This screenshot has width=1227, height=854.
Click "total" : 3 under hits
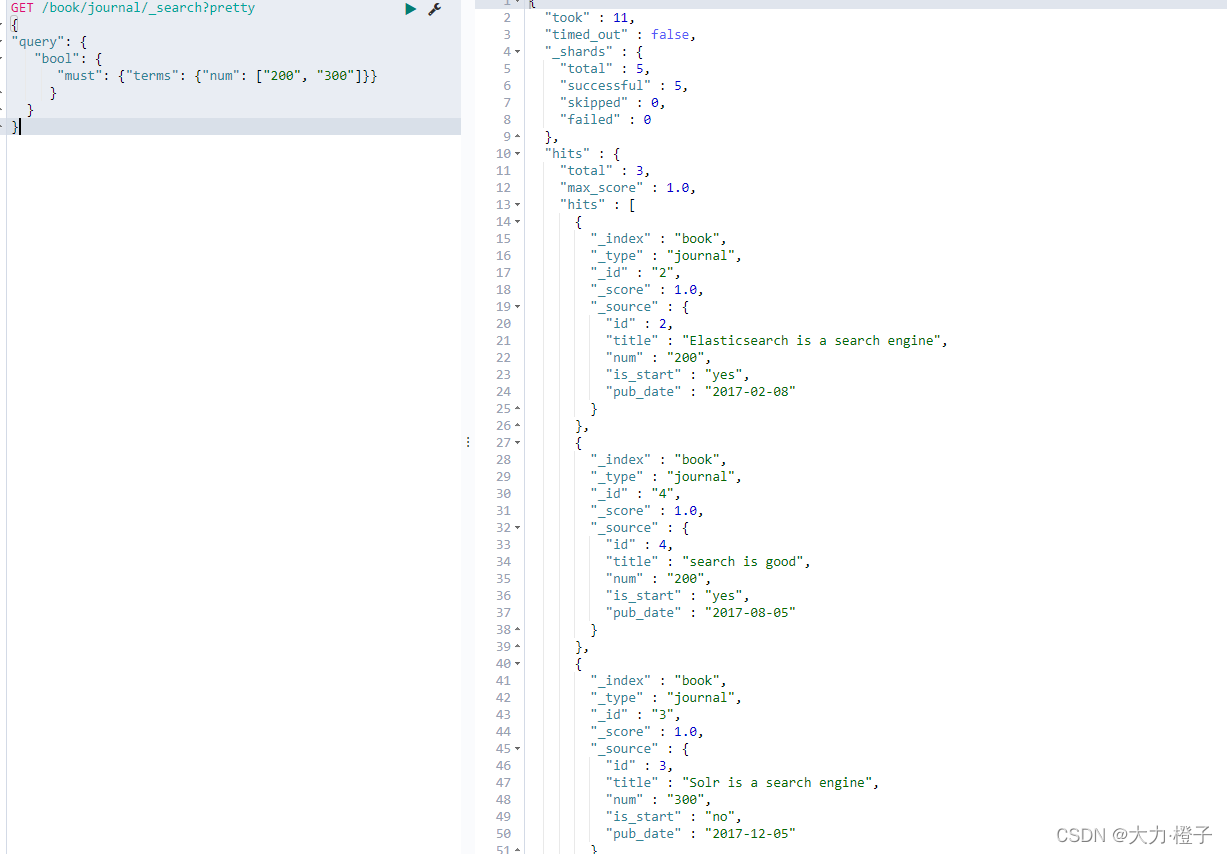605,171
